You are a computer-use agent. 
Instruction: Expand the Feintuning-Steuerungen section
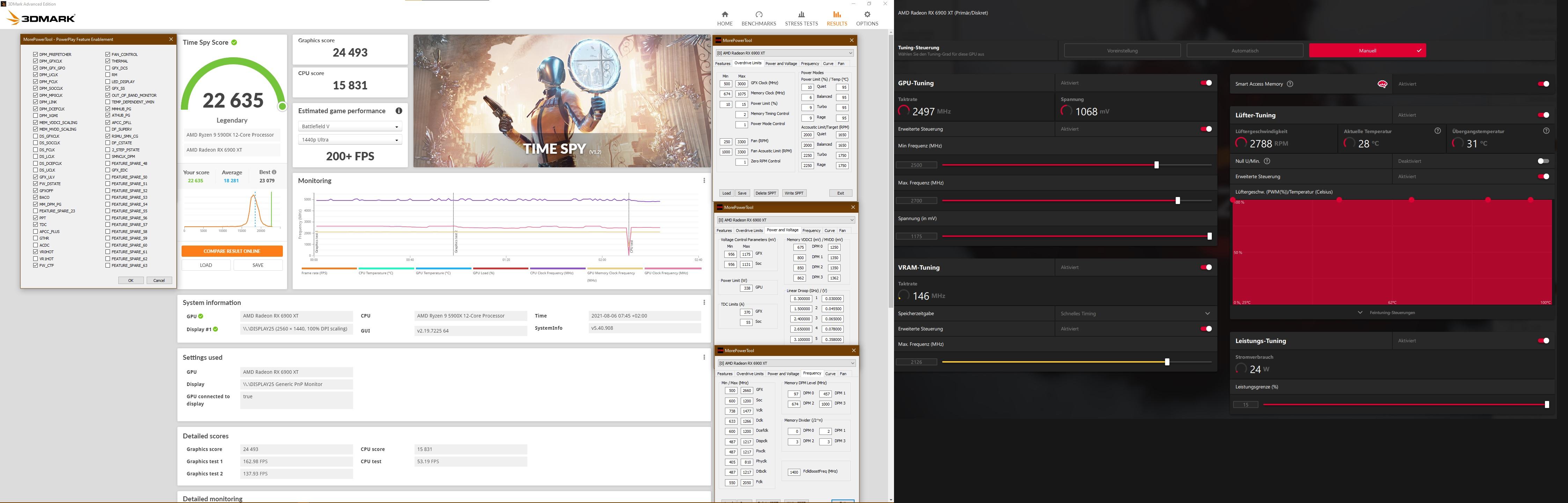click(x=1387, y=312)
